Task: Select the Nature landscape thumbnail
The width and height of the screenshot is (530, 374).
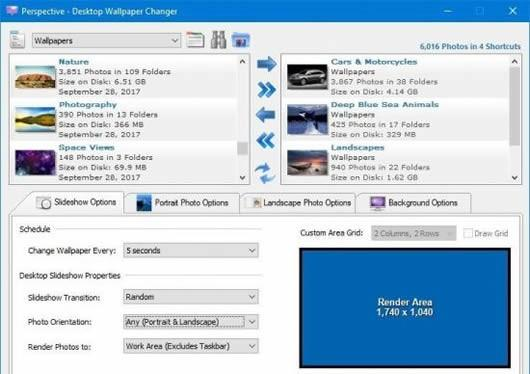Action: coord(35,77)
